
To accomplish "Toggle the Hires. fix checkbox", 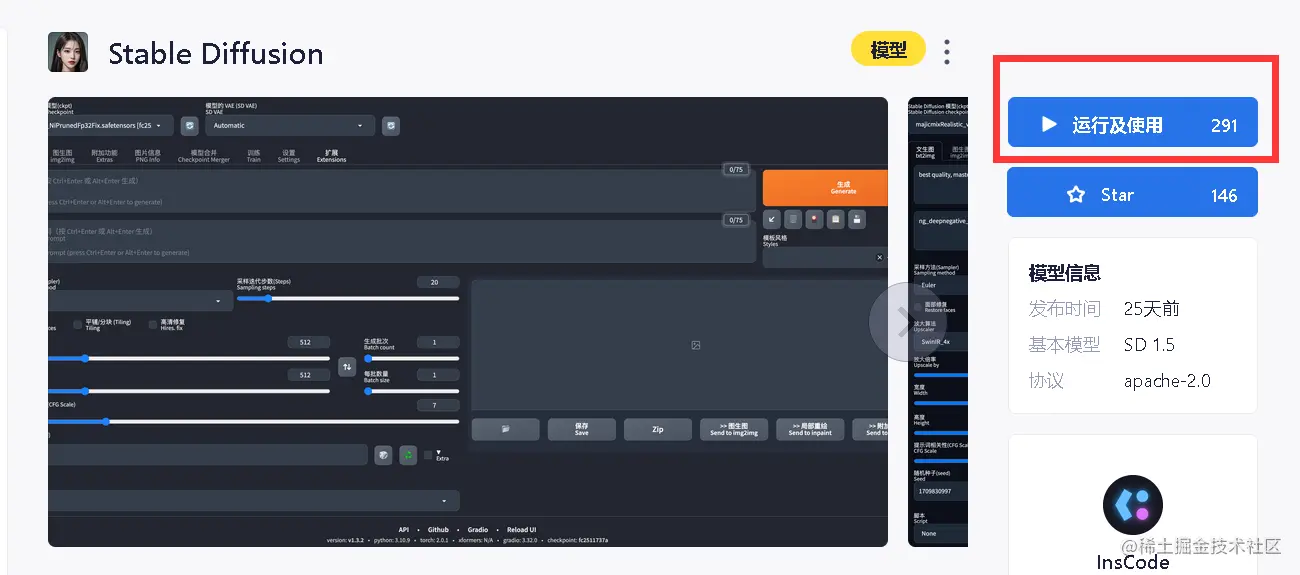I will [152, 325].
